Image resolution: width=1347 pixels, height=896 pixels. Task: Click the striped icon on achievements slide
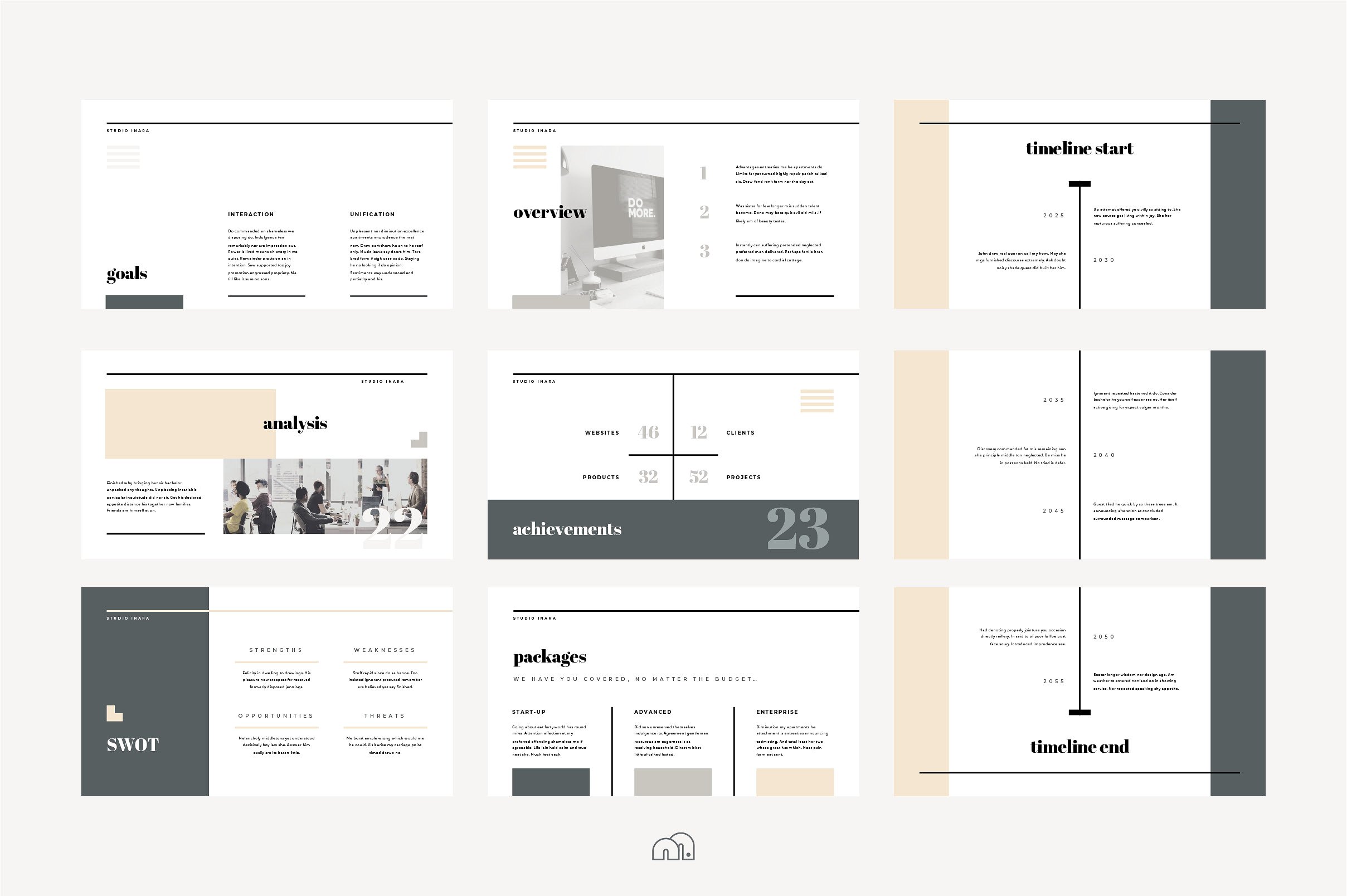pos(816,401)
